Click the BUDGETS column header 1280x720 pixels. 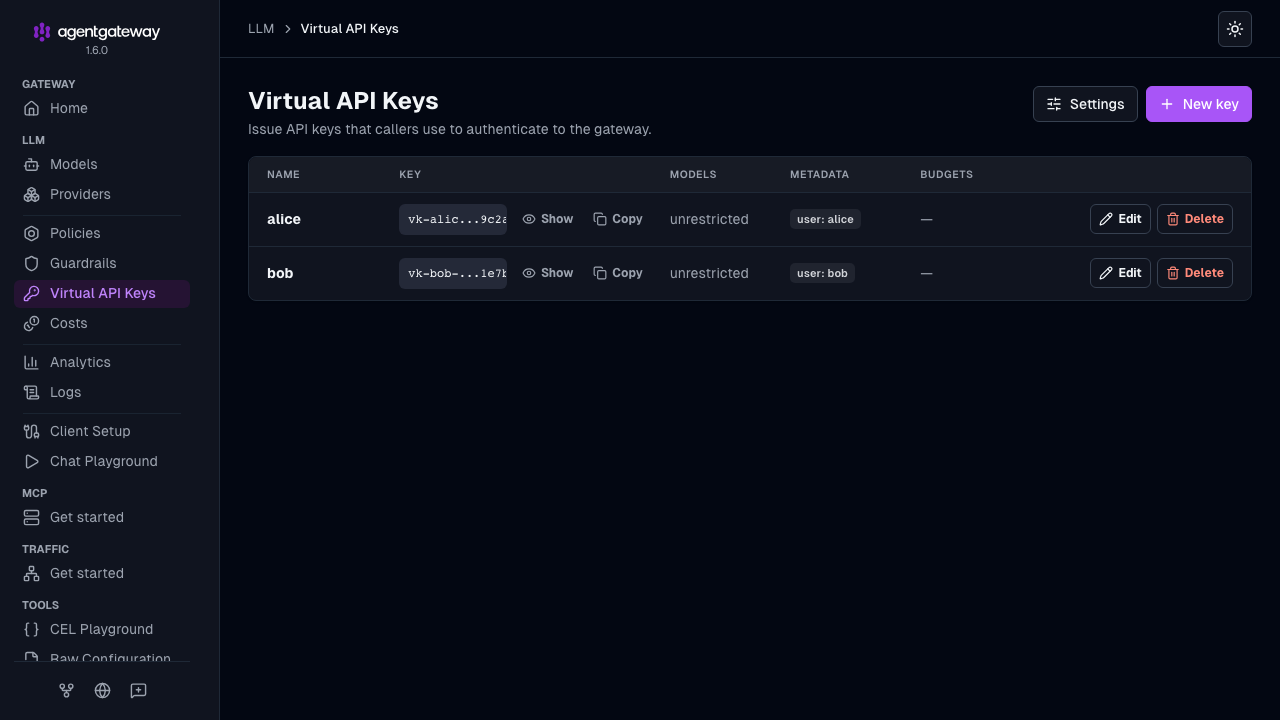946,174
